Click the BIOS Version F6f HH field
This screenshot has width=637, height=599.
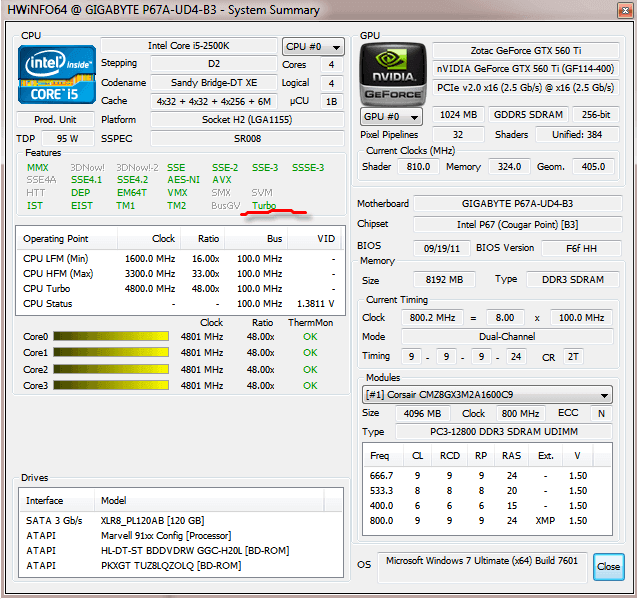click(581, 249)
